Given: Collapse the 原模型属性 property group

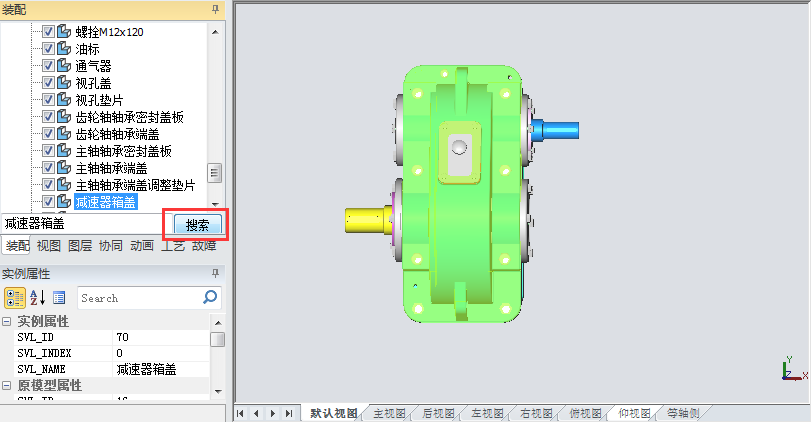Looking at the screenshot, I should 7,386.
